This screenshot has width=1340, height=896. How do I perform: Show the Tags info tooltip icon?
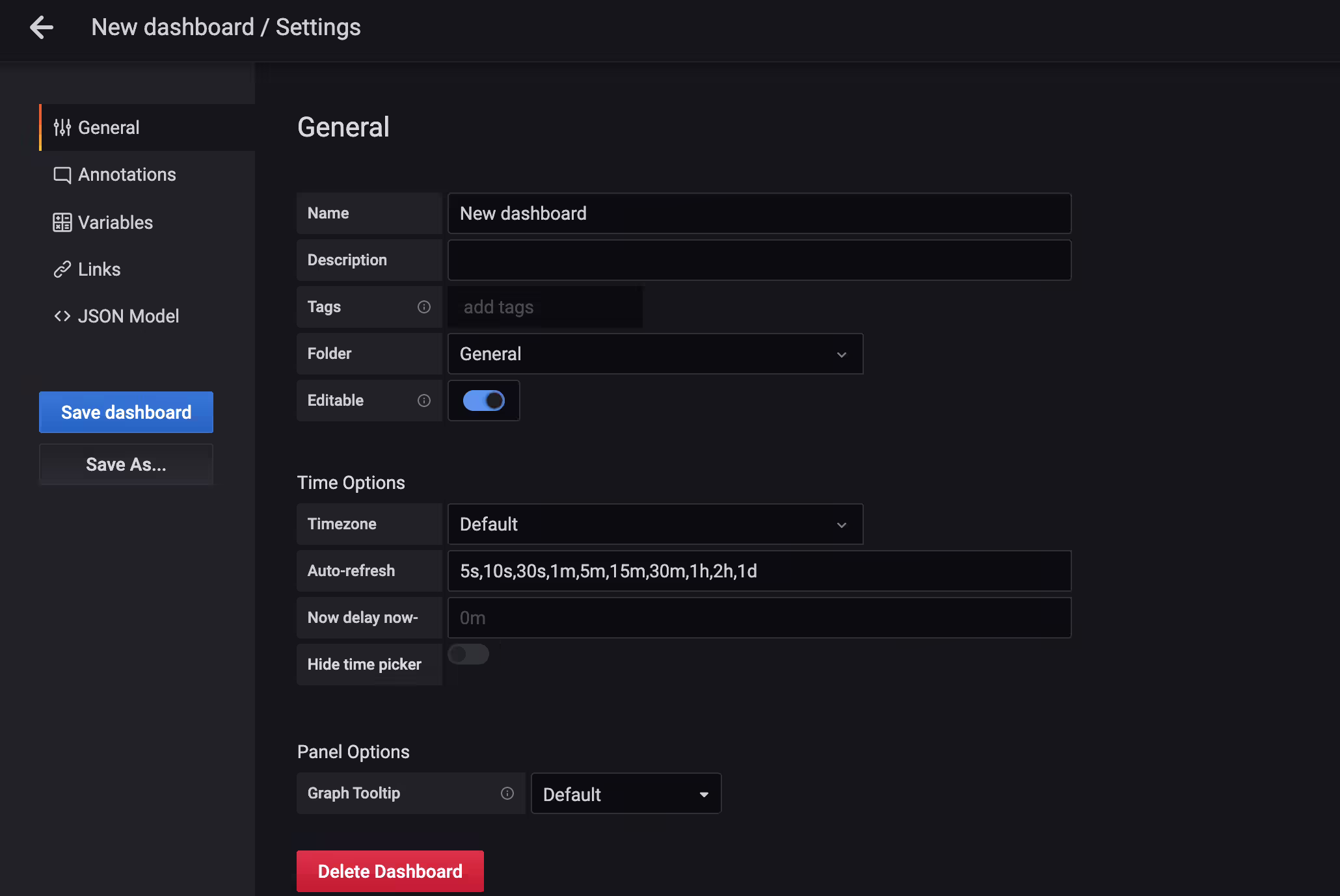[x=424, y=307]
